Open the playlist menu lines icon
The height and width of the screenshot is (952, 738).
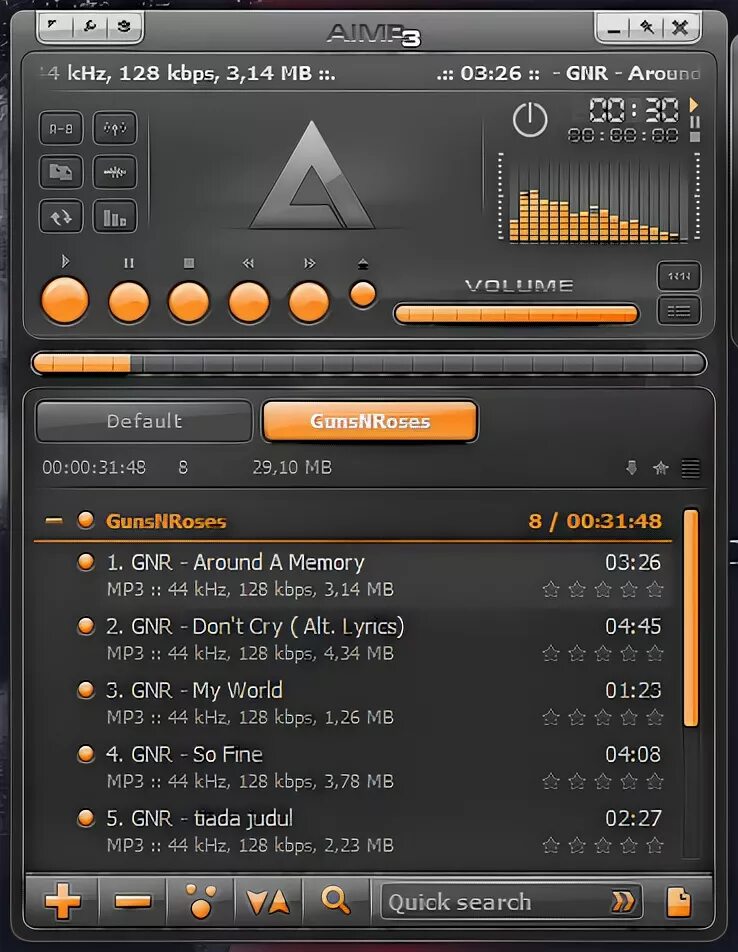coord(691,468)
